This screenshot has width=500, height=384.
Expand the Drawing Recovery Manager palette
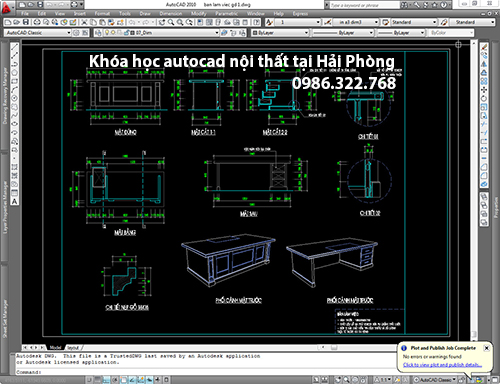tap(5, 96)
